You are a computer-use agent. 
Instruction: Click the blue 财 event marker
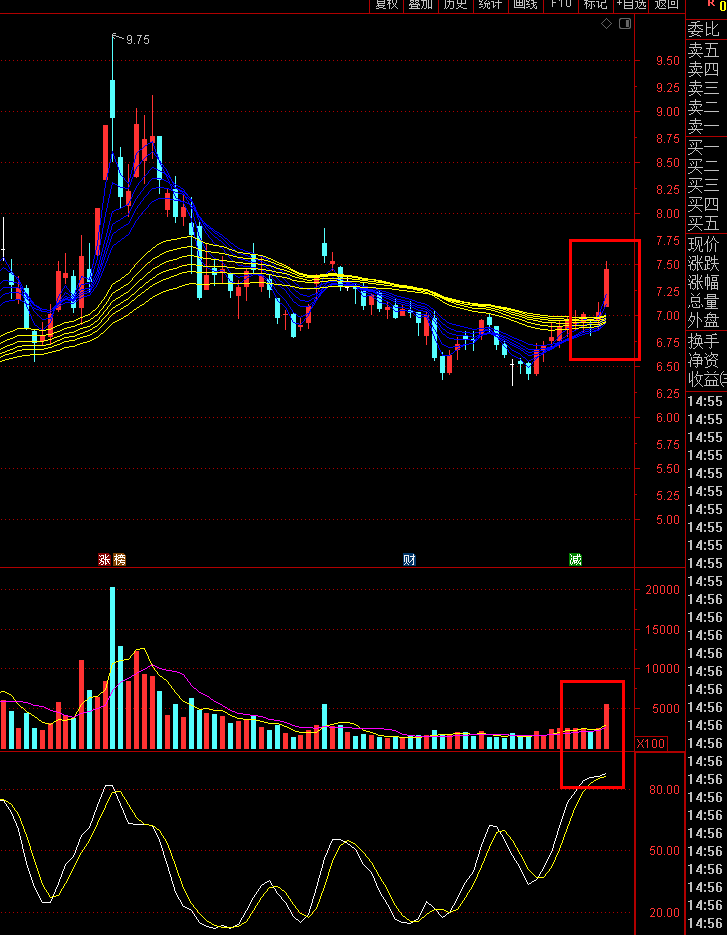point(409,559)
